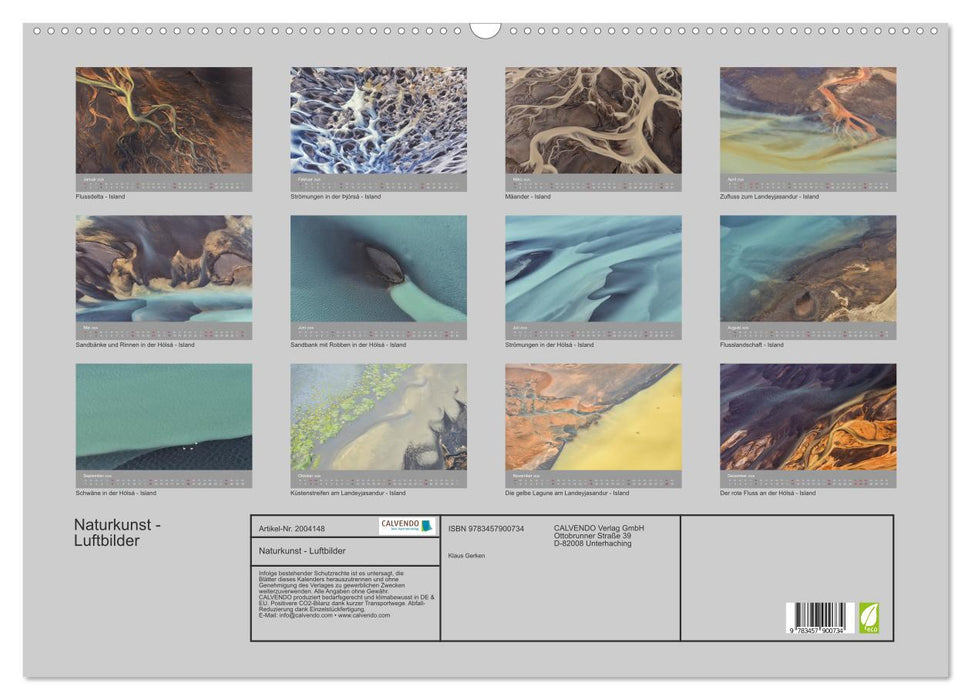Open the Mäander - Island photo
The width and height of the screenshot is (971, 700).
point(593,121)
